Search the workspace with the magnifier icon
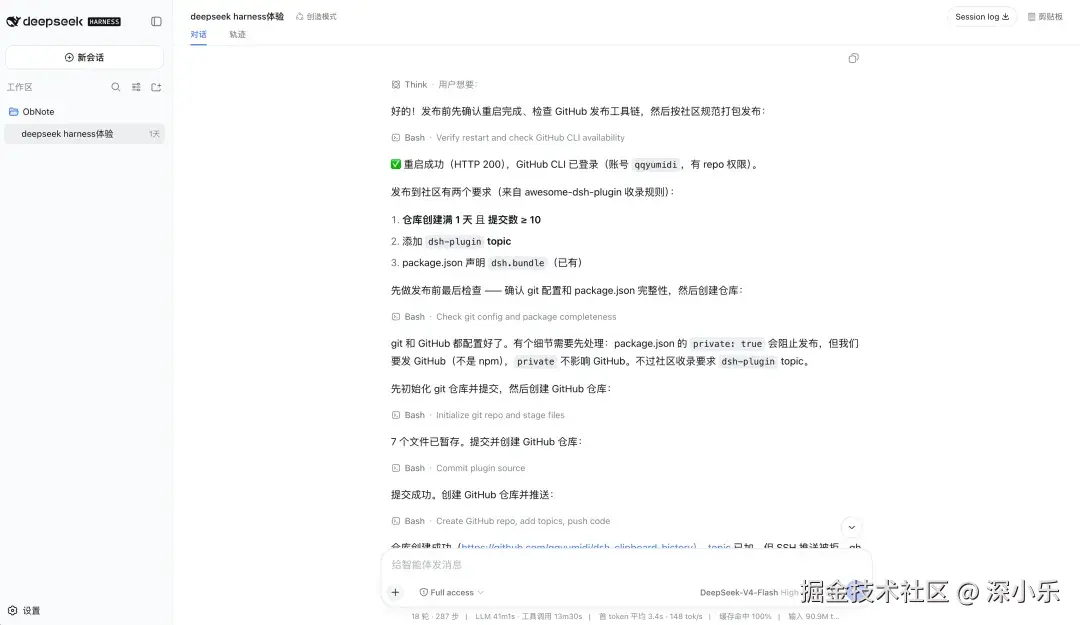 [x=116, y=87]
